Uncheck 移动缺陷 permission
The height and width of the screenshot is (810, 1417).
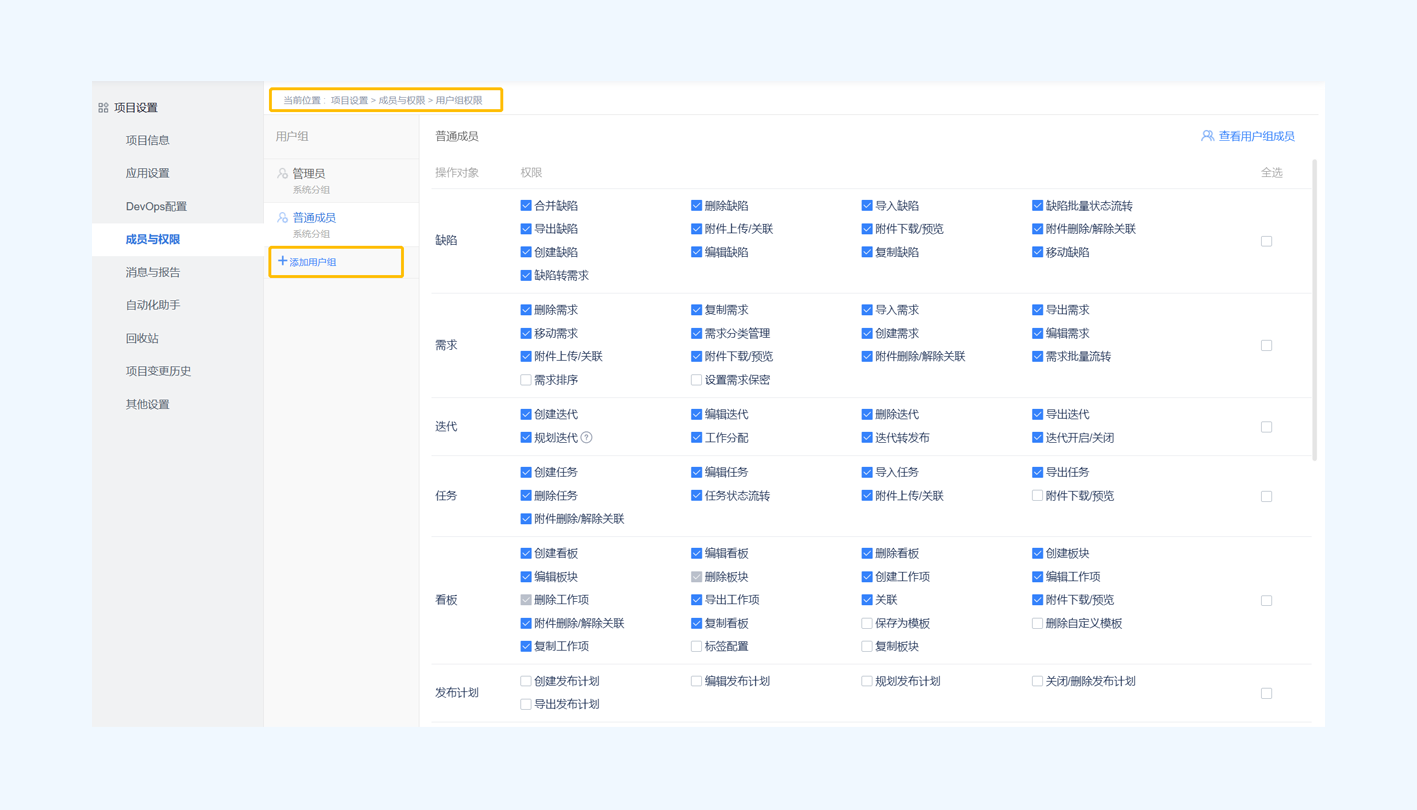[1037, 252]
